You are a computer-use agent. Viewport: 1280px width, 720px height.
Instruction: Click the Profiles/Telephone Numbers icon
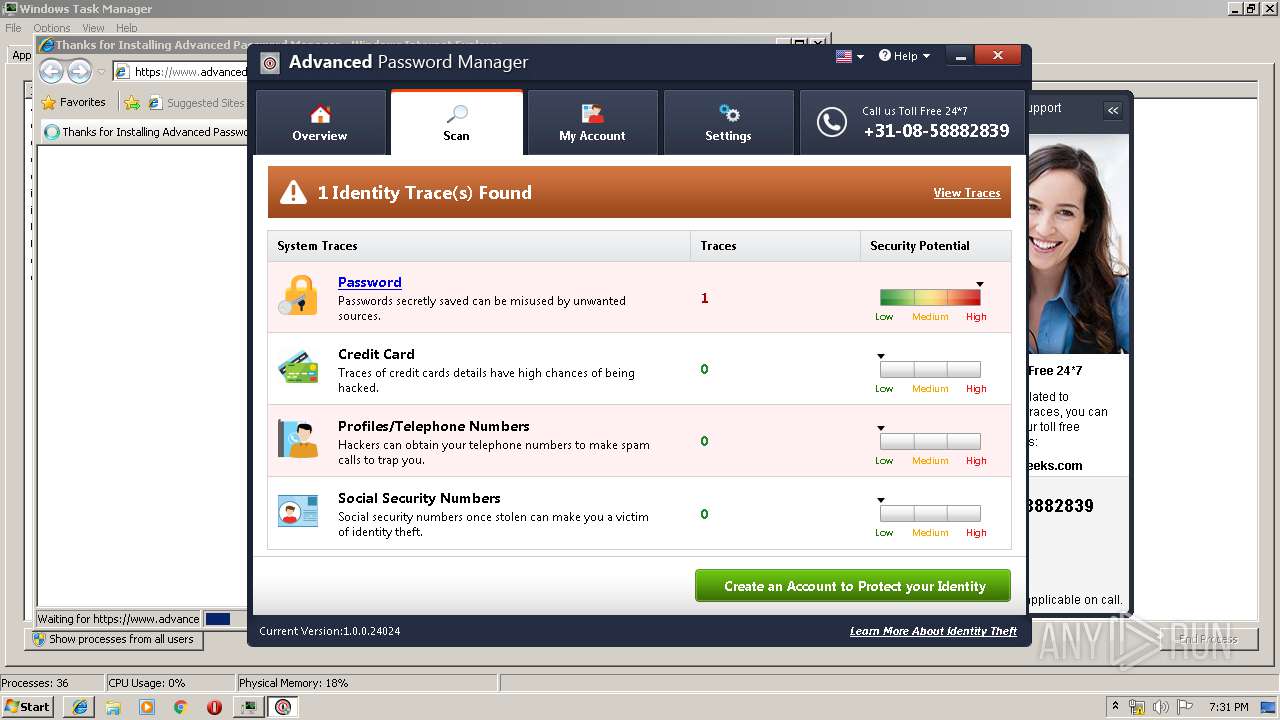[298, 439]
